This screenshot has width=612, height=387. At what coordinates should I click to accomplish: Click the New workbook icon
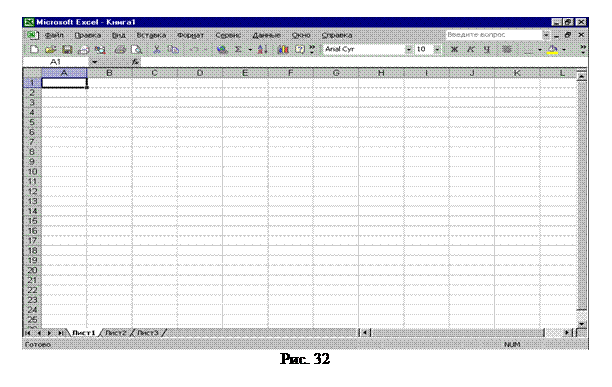34,50
